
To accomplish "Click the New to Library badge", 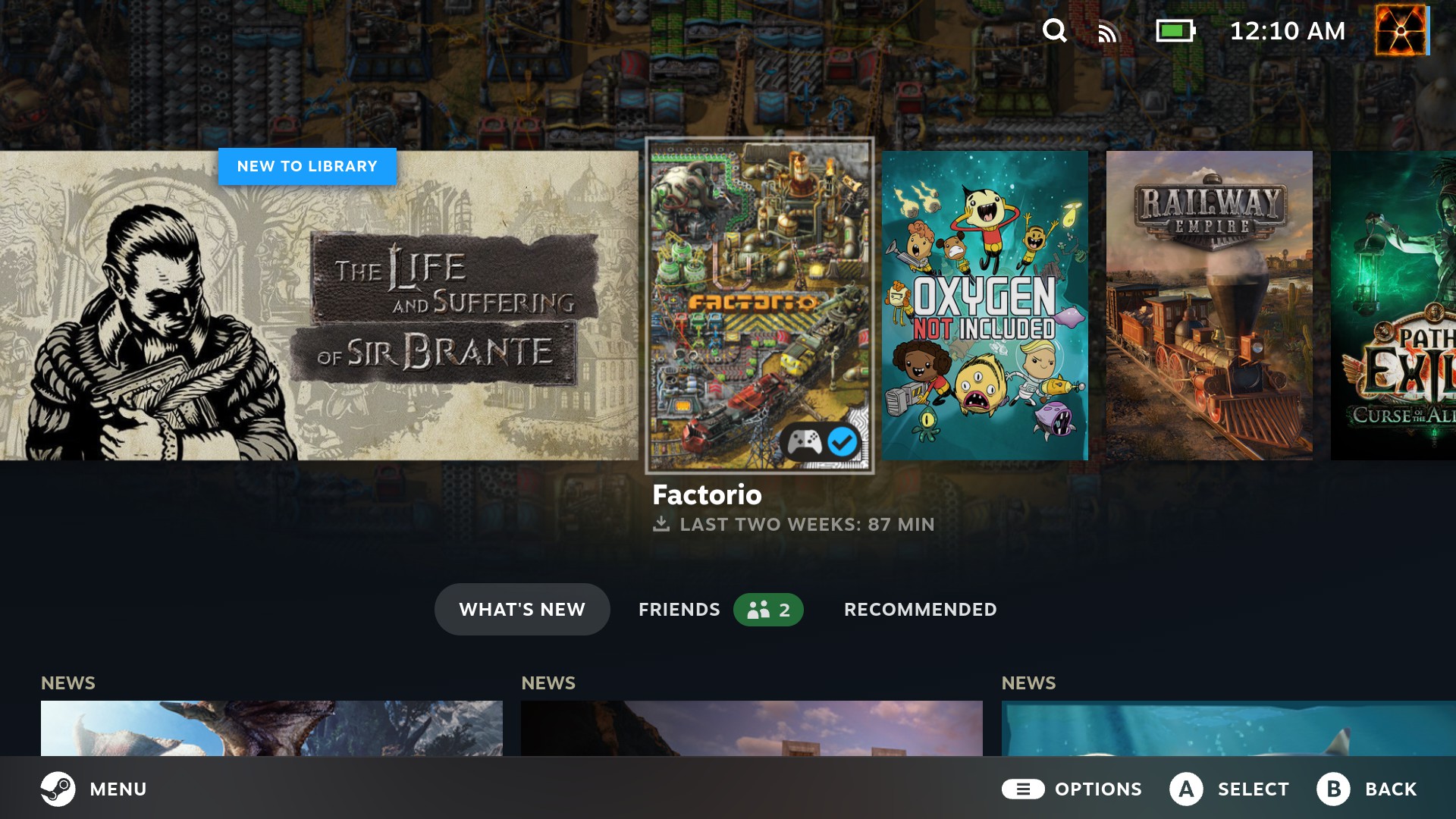I will (307, 166).
